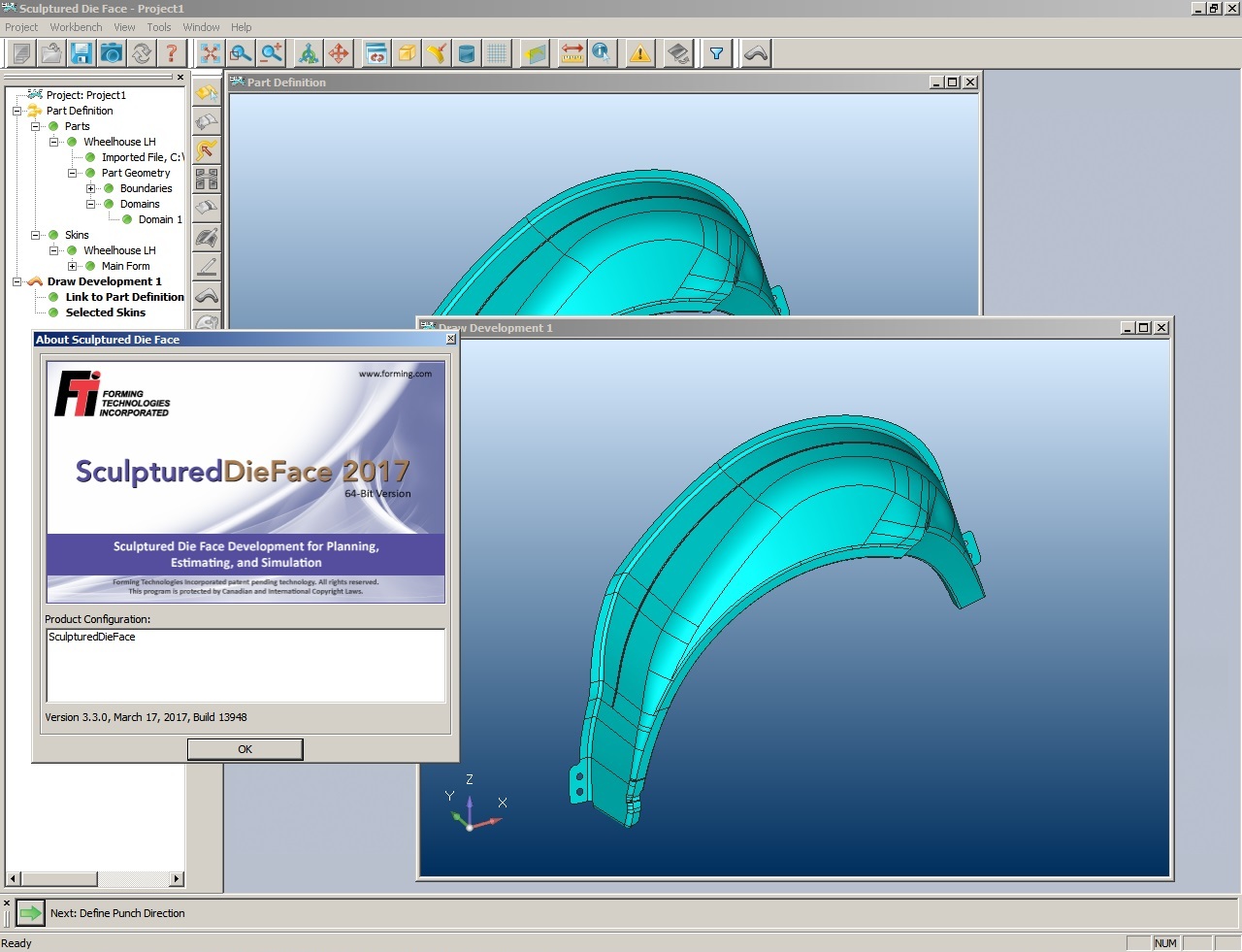Open warnings with the yellow triangle icon
The image size is (1242, 952).
click(x=640, y=53)
